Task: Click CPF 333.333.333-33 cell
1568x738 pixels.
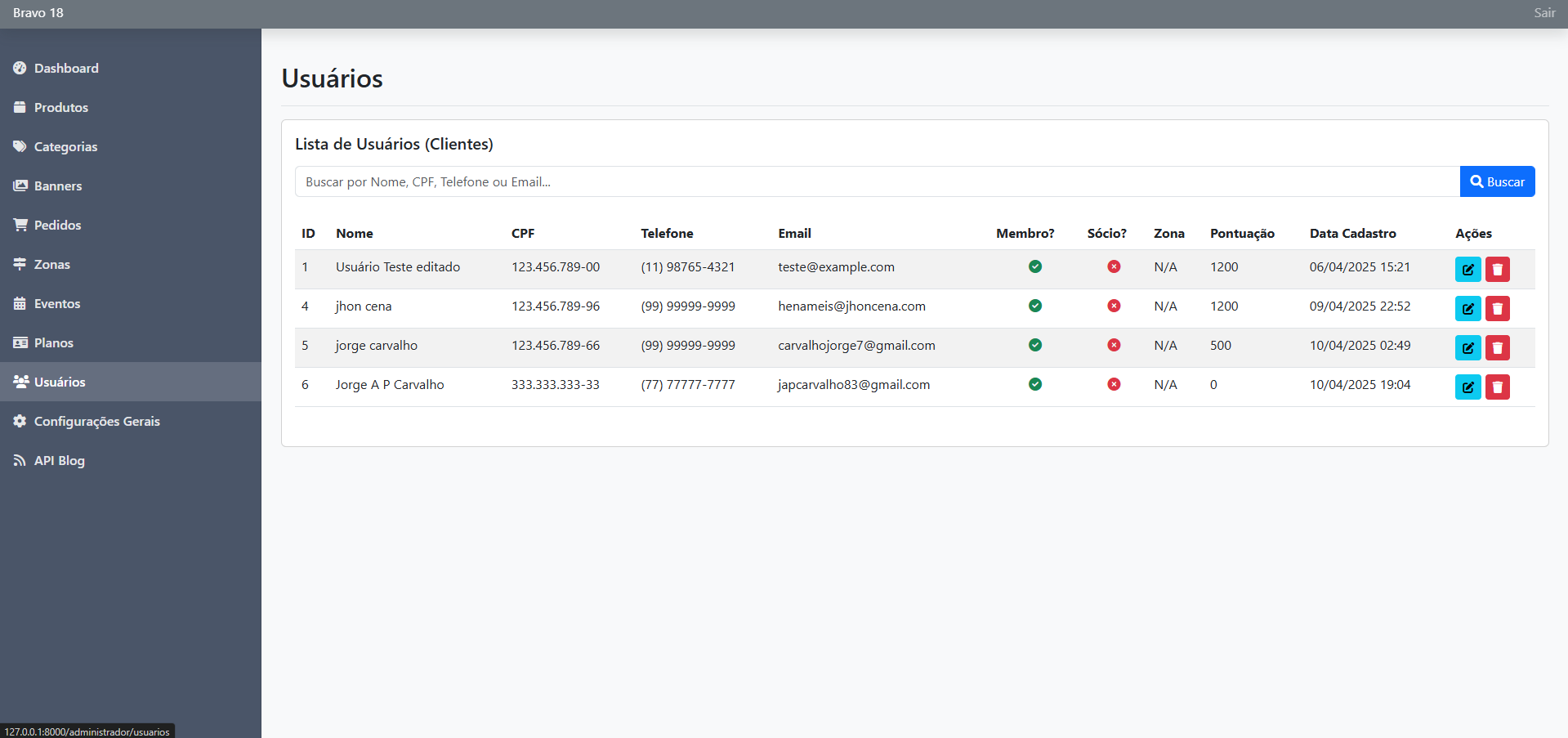Action: pyautogui.click(x=556, y=385)
